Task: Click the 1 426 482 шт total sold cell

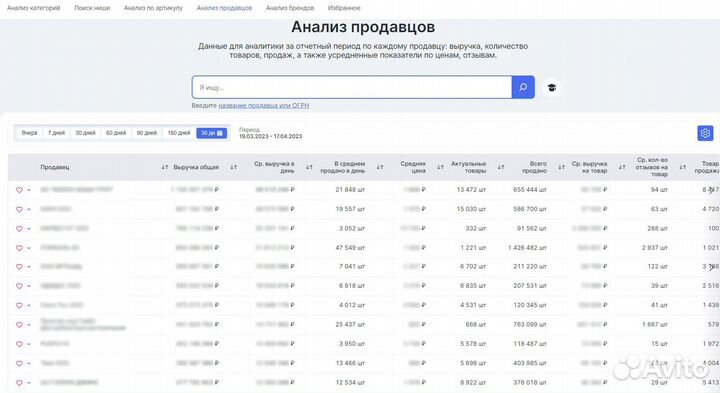Action: [x=527, y=247]
